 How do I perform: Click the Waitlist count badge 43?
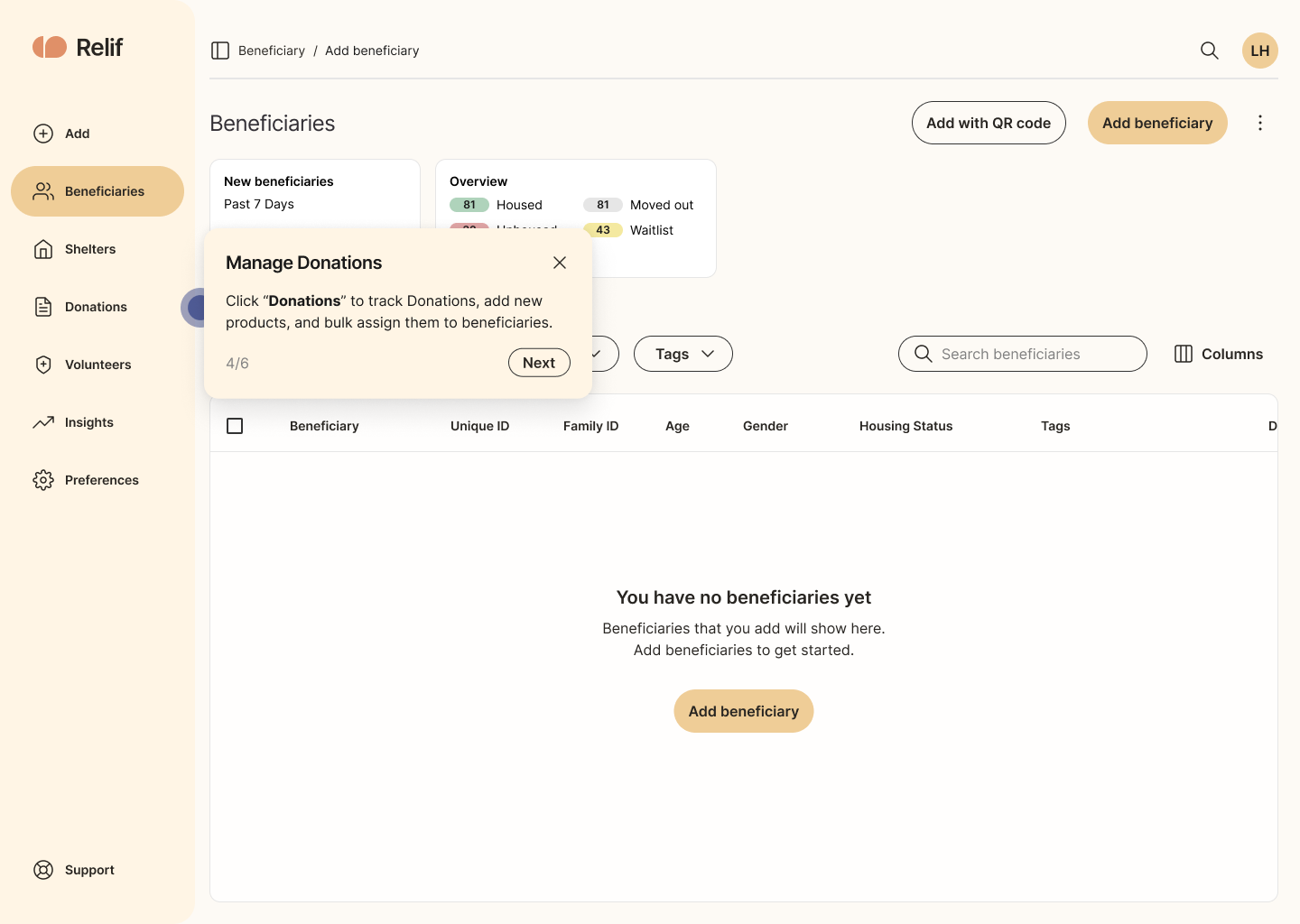(603, 230)
